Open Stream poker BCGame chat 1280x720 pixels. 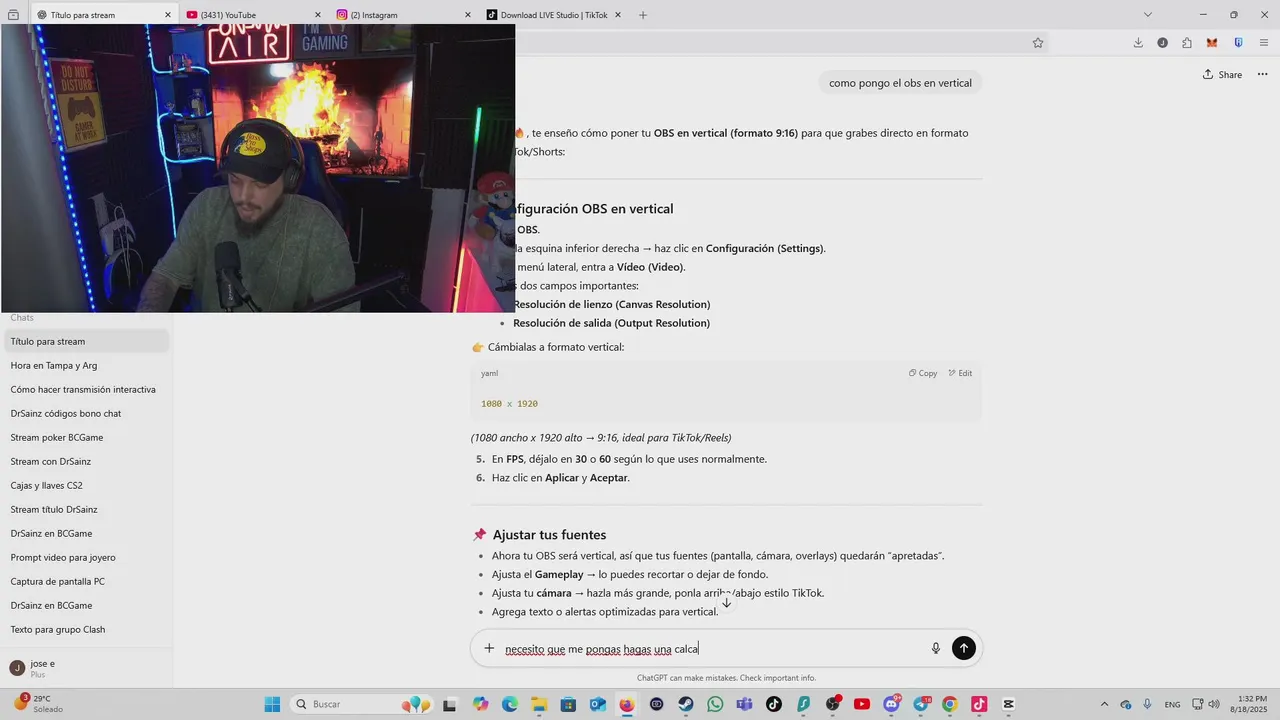[x=86, y=438]
